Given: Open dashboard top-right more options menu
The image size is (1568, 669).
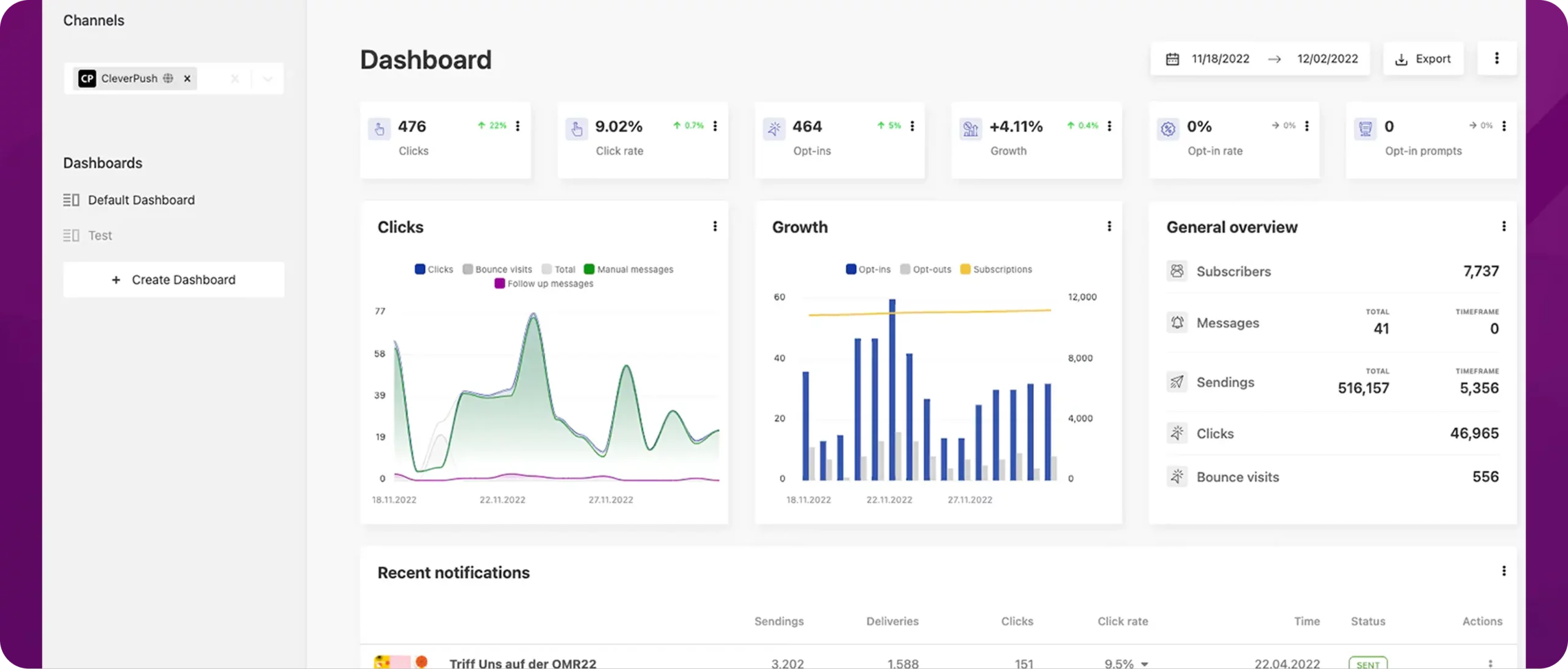Looking at the screenshot, I should coord(1496,59).
